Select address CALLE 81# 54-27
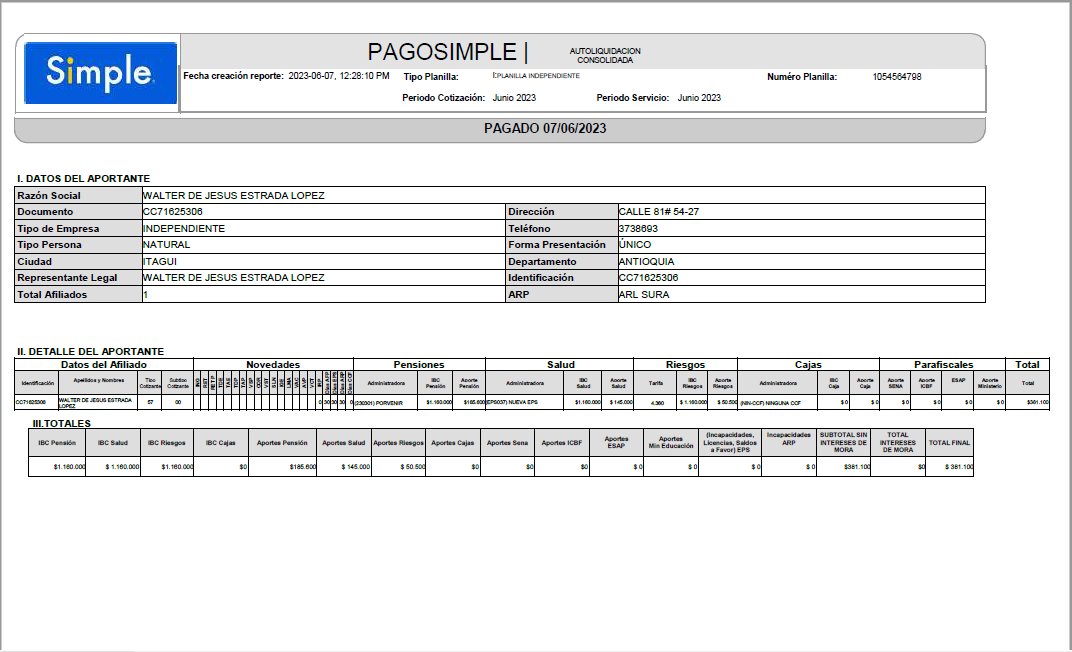Screen dimensions: 1072x652 pyautogui.click(x=659, y=212)
